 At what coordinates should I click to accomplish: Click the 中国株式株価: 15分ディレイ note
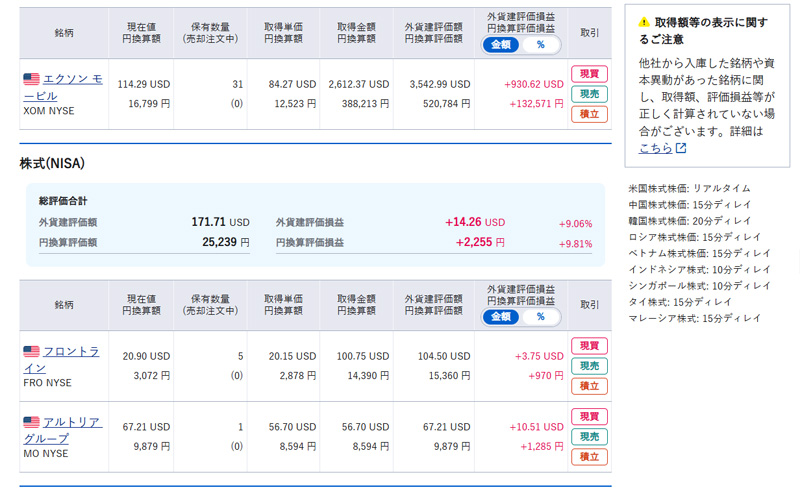click(x=690, y=205)
